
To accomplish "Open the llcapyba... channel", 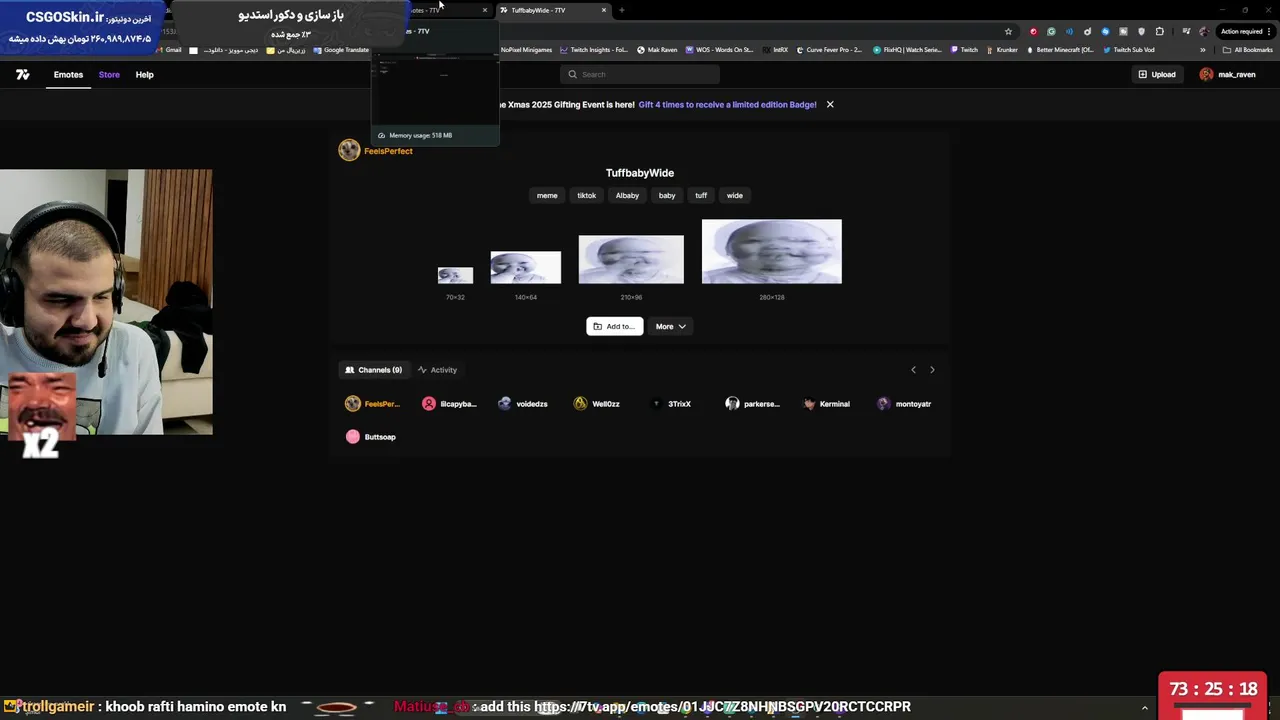I will pyautogui.click(x=449, y=404).
